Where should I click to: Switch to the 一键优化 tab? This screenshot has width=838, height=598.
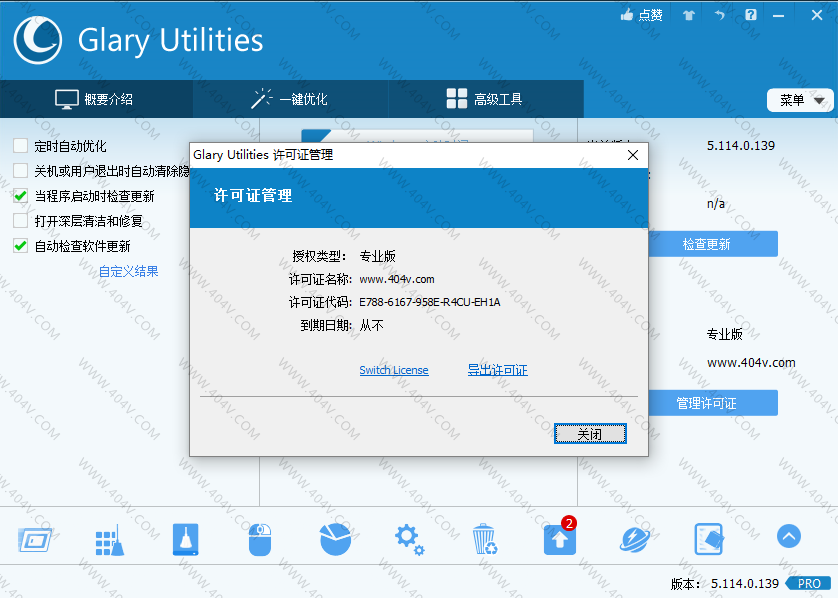(289, 99)
